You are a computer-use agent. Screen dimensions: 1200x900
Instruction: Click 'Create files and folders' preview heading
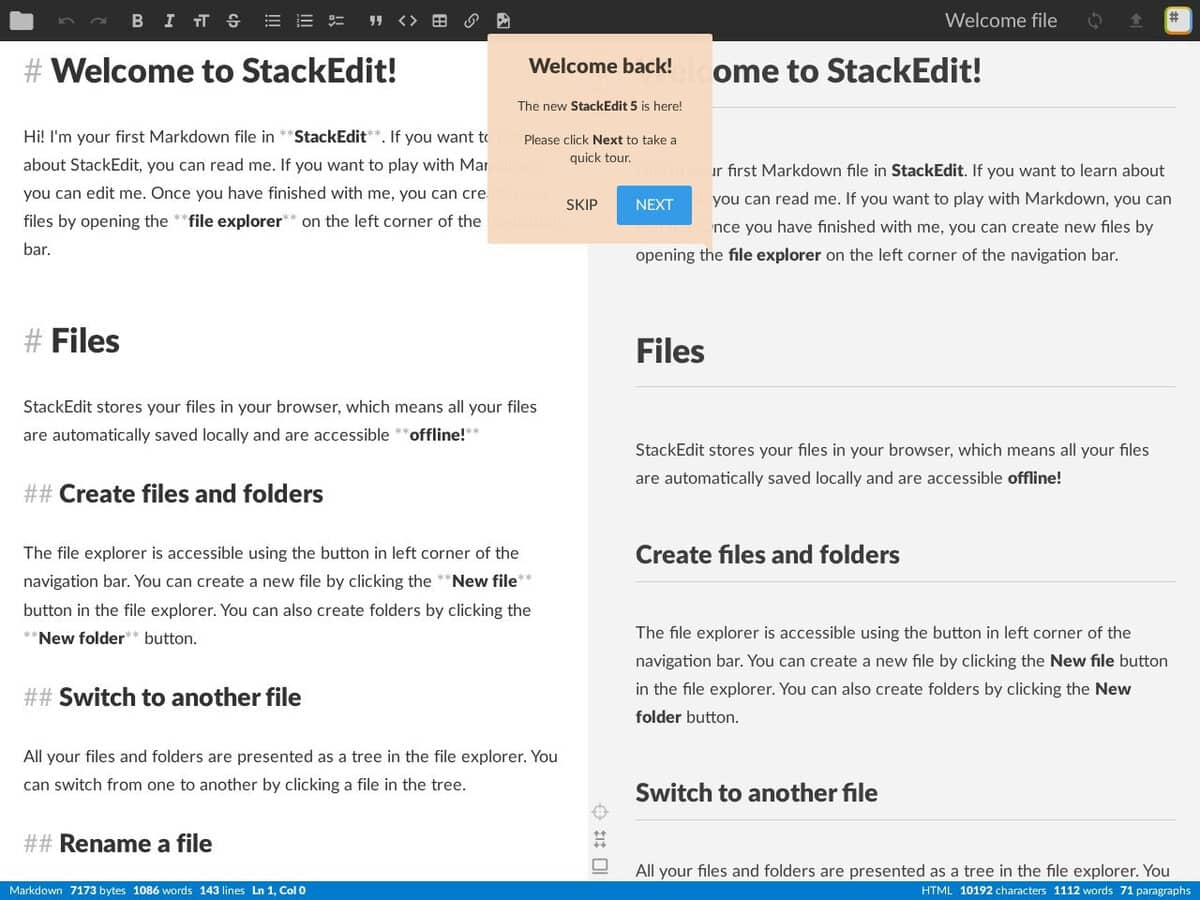[x=768, y=555]
